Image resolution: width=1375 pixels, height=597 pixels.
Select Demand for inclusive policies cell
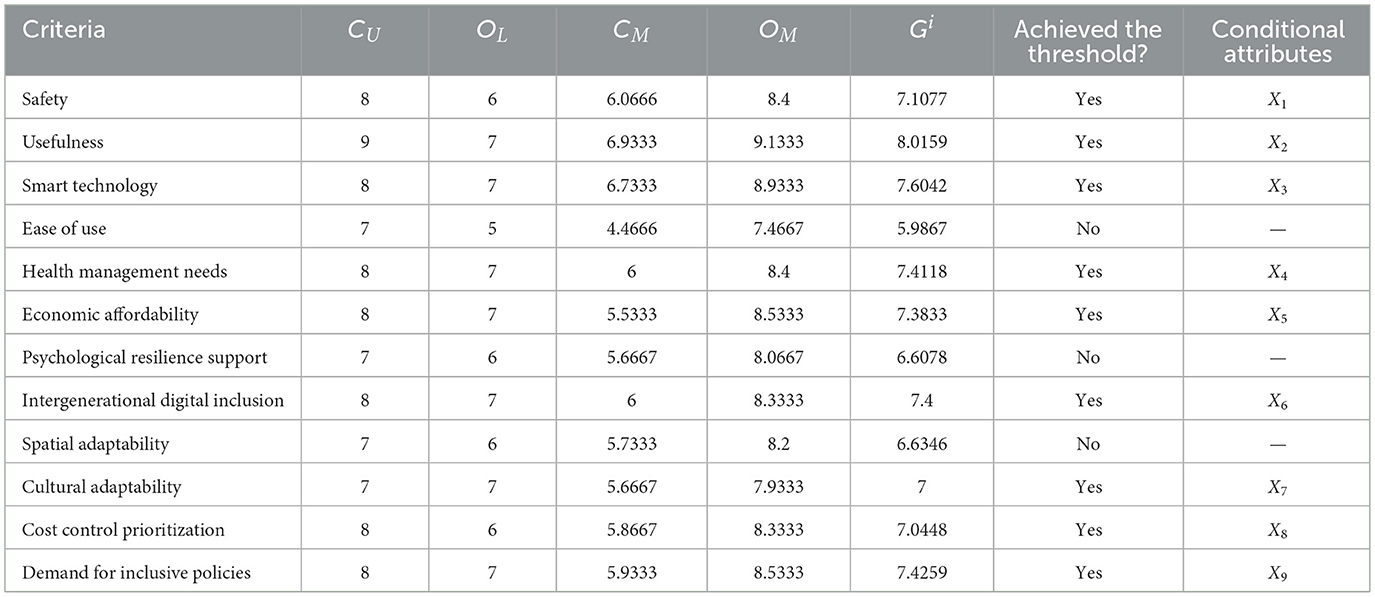(136, 572)
